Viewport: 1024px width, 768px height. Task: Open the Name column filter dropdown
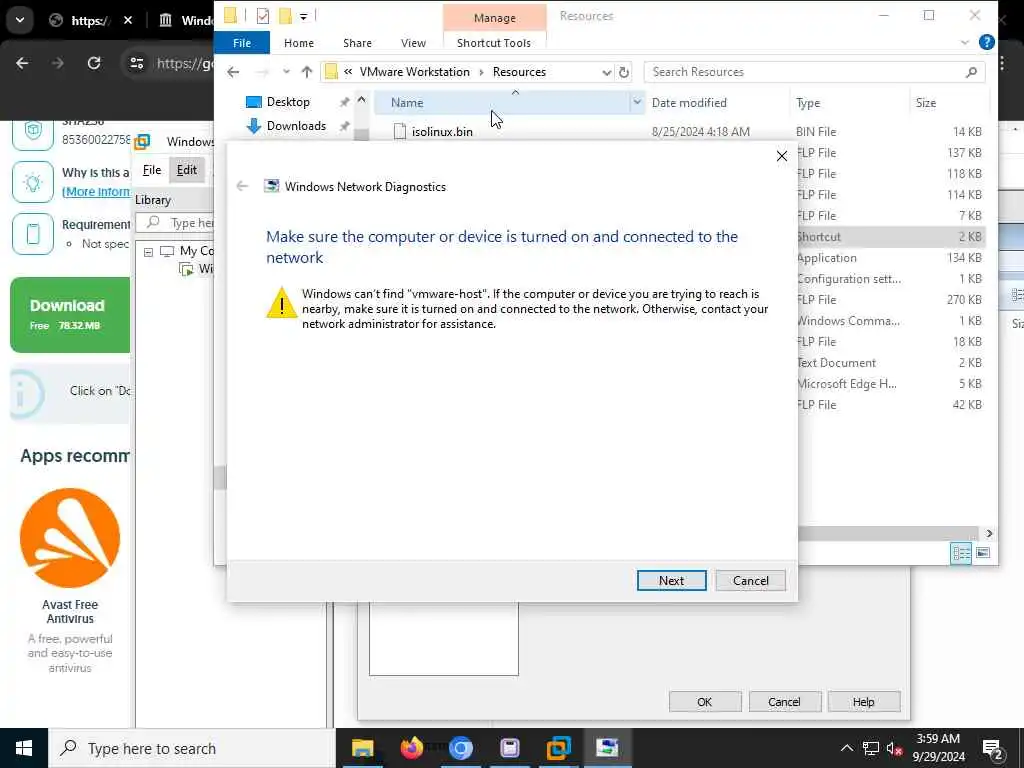point(637,103)
